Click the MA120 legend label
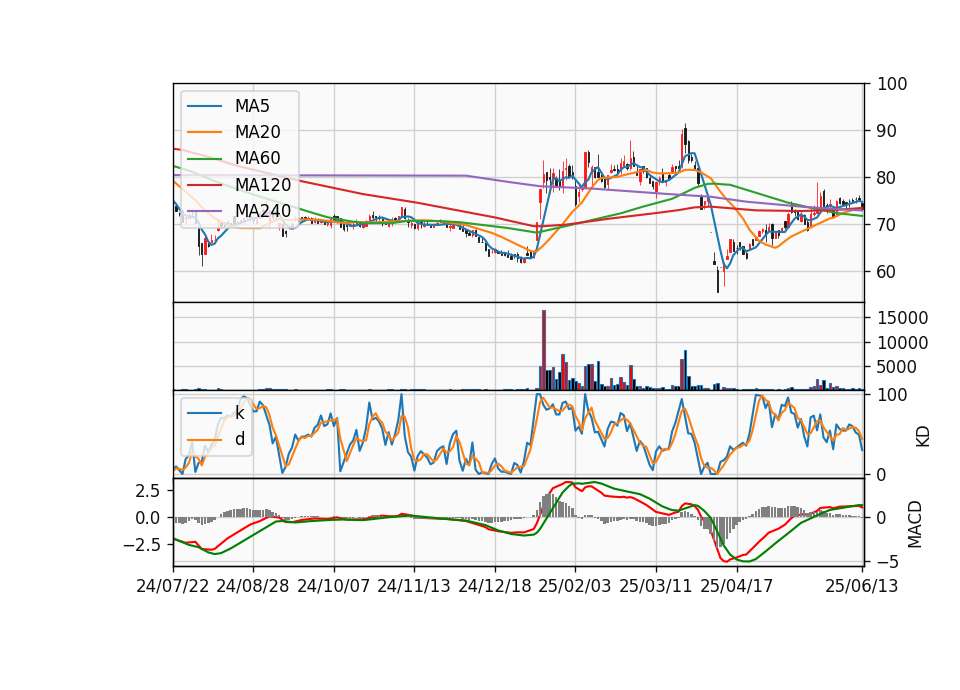Image resolution: width=960 pixels, height=690 pixels. (263, 185)
